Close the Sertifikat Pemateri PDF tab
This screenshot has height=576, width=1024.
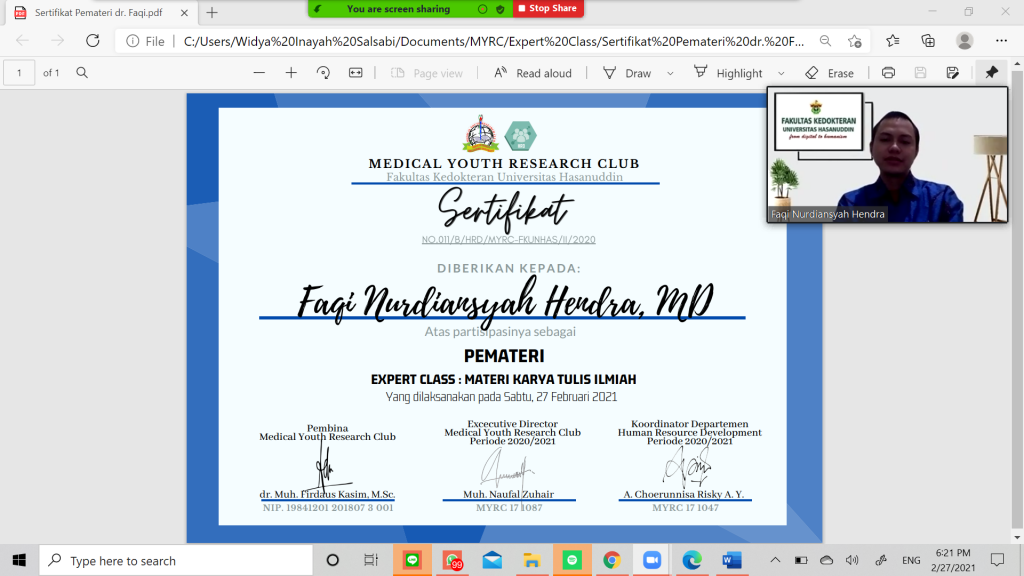(184, 12)
